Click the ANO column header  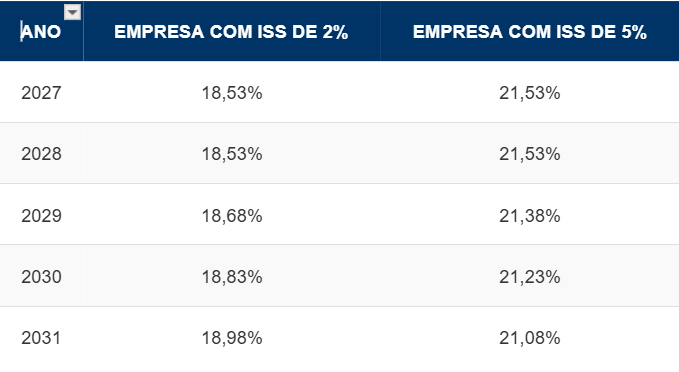pos(41,32)
